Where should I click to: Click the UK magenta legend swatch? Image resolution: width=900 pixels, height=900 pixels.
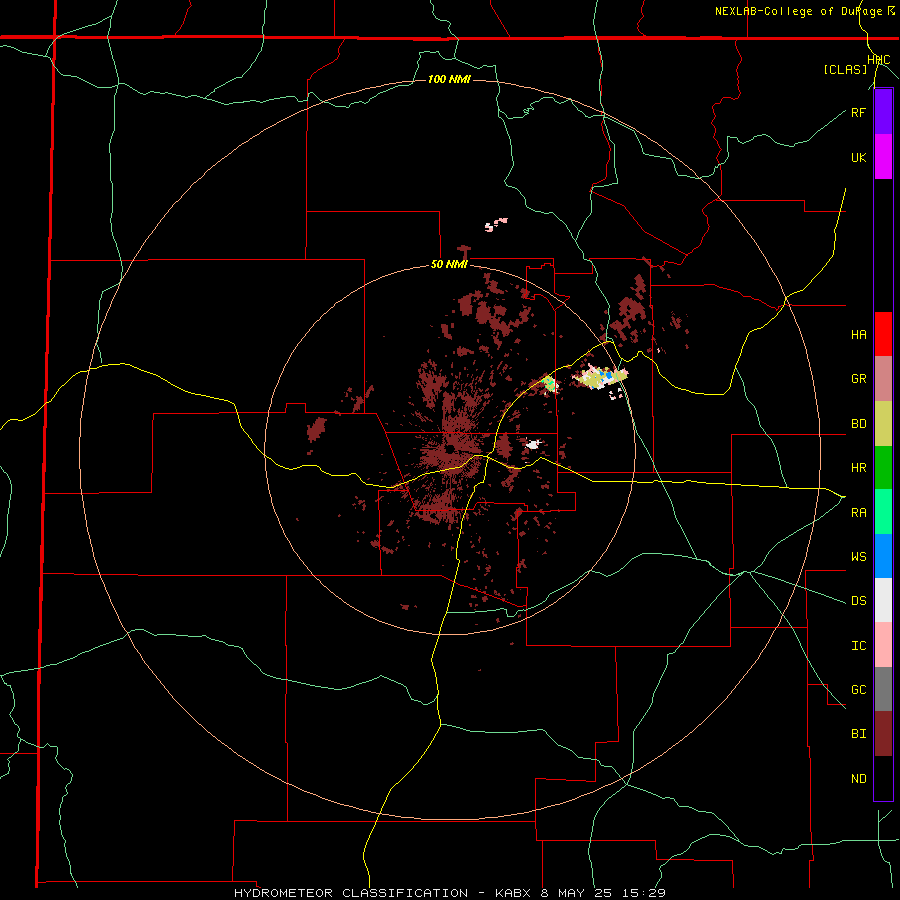click(883, 157)
